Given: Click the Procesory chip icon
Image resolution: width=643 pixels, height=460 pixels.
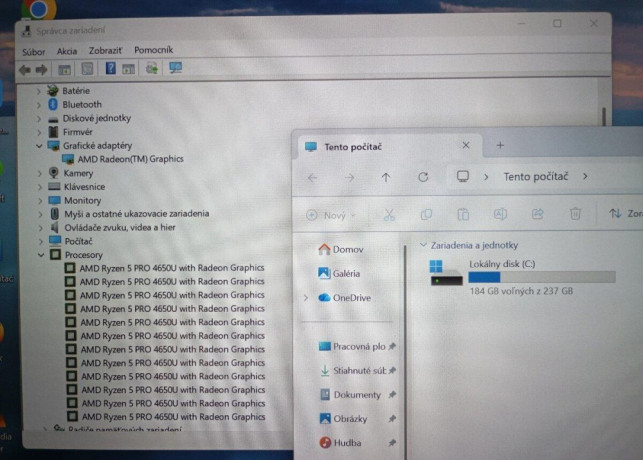Looking at the screenshot, I should click(55, 255).
